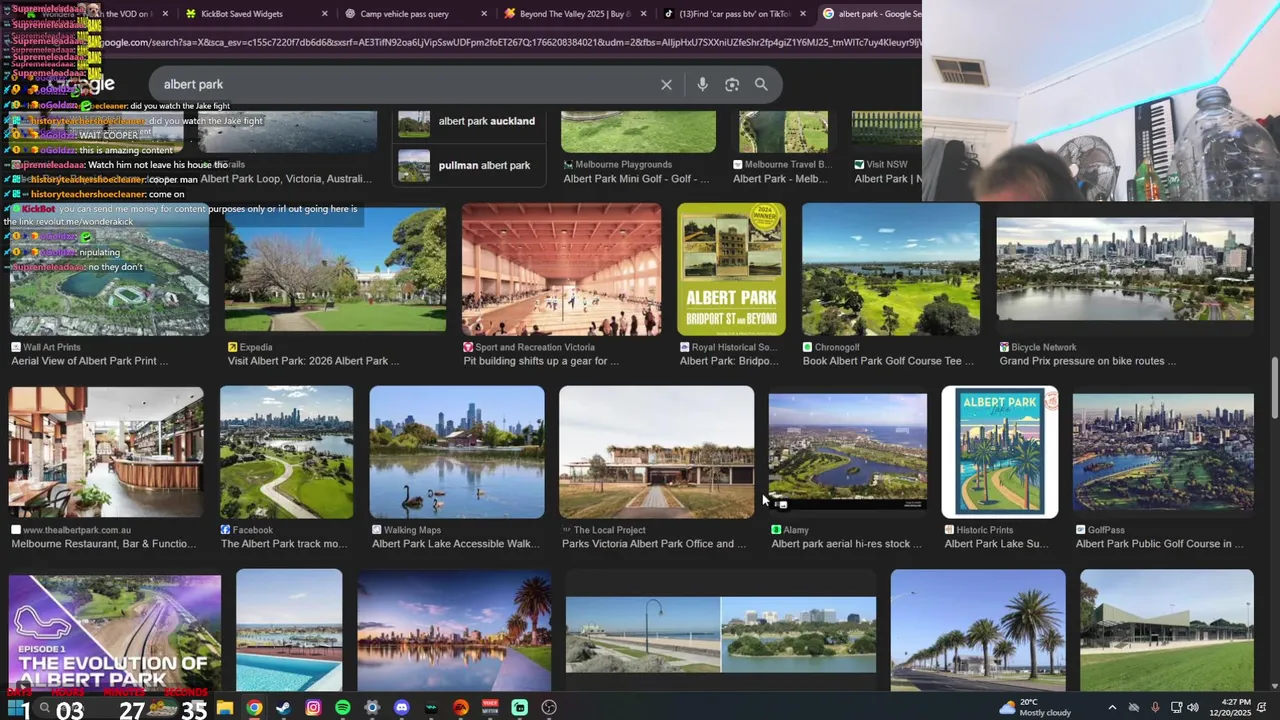Switch to the TikTok car pass tab
The width and height of the screenshot is (1280, 720).
point(735,14)
